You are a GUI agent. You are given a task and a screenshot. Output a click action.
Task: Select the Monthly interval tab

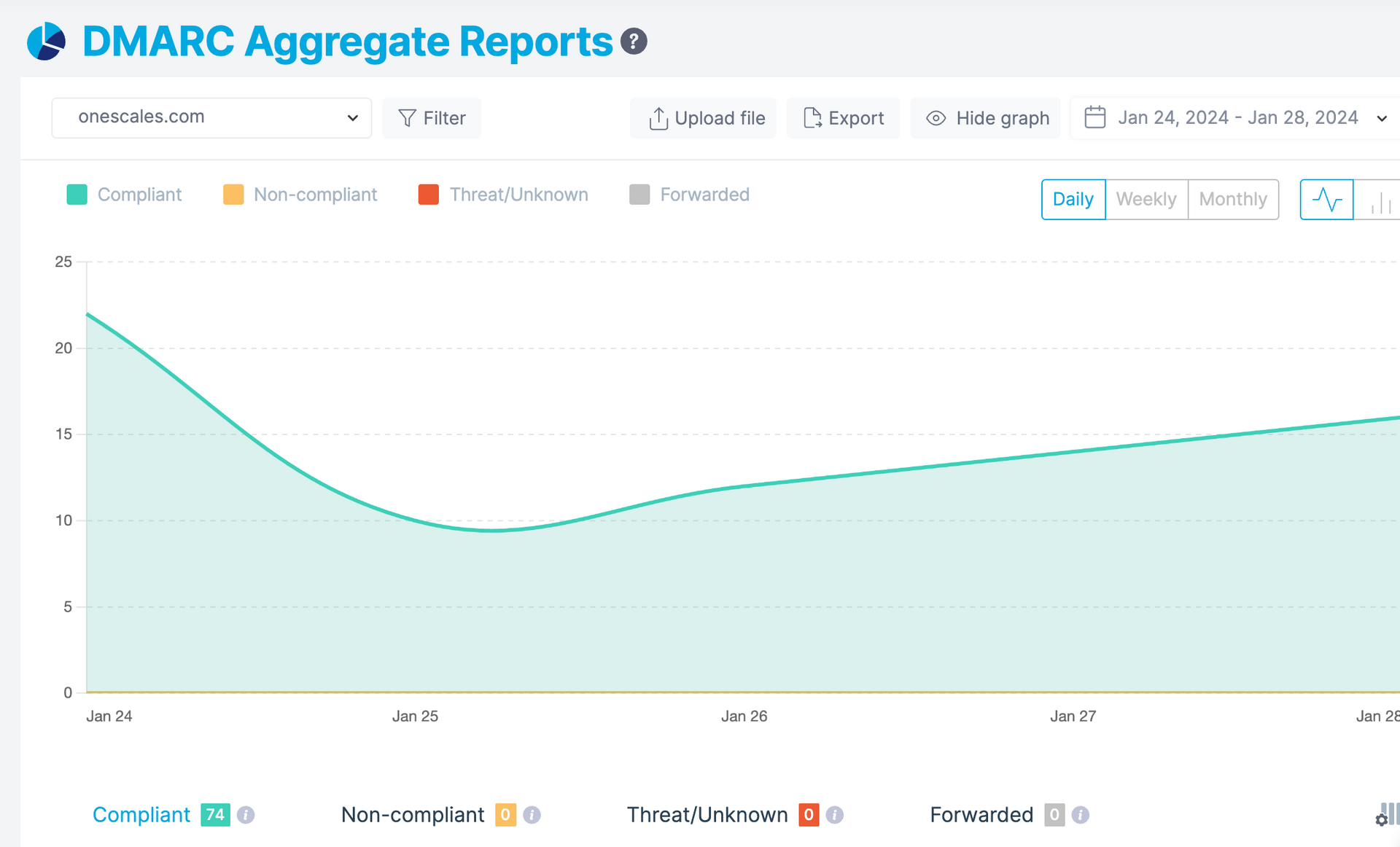1232,199
